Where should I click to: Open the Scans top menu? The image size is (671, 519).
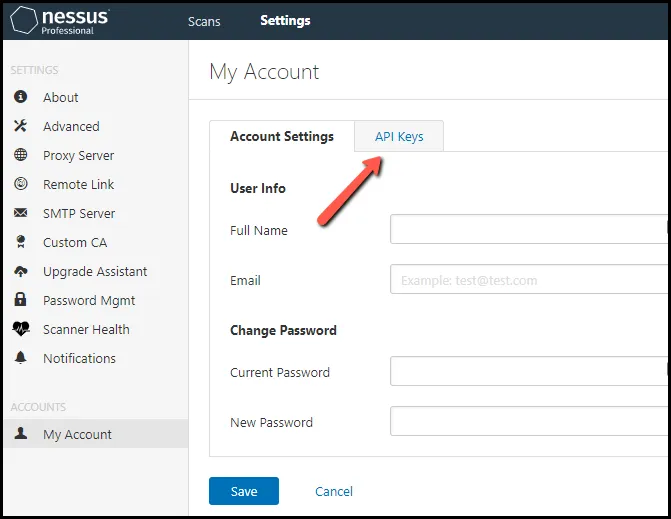[x=204, y=21]
